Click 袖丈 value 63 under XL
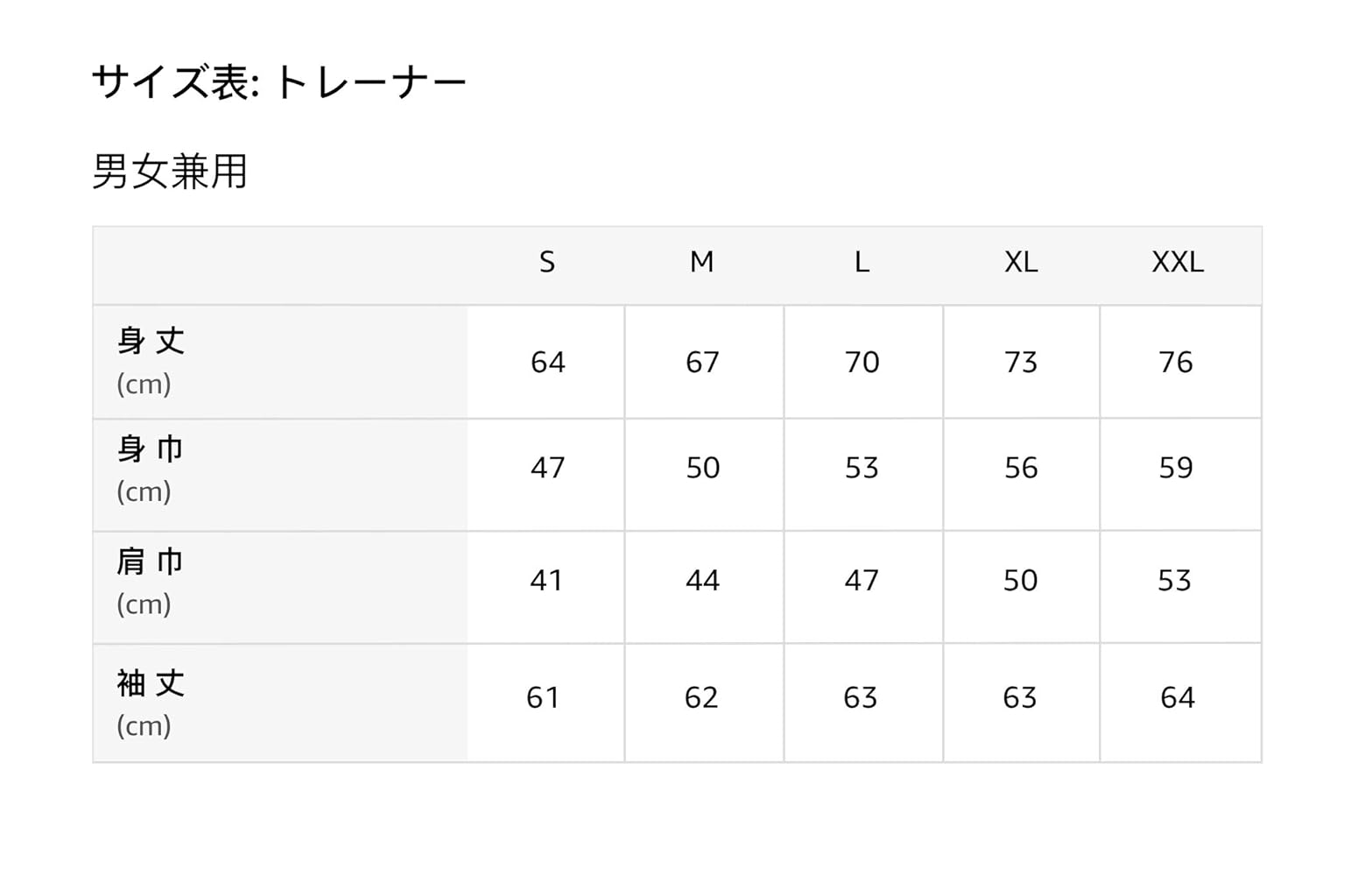Screen dimensions: 1372x876 point(1020,697)
